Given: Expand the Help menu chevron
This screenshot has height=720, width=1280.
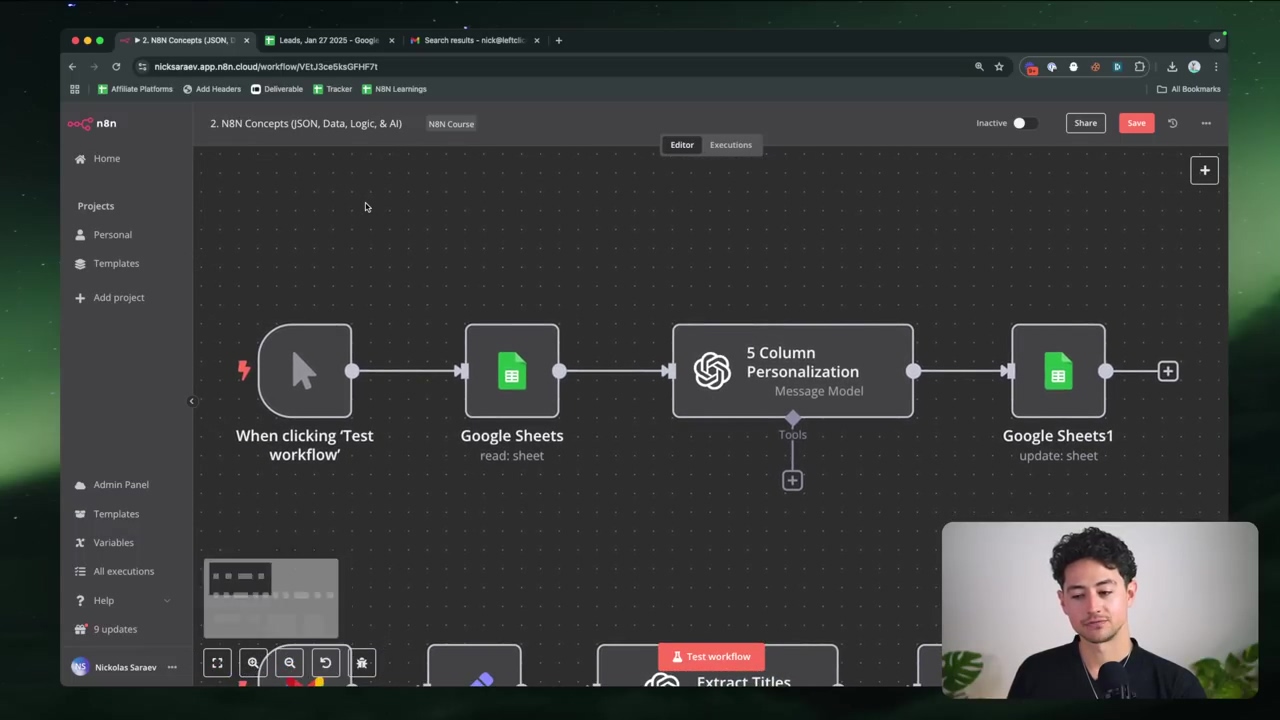Looking at the screenshot, I should [x=167, y=600].
